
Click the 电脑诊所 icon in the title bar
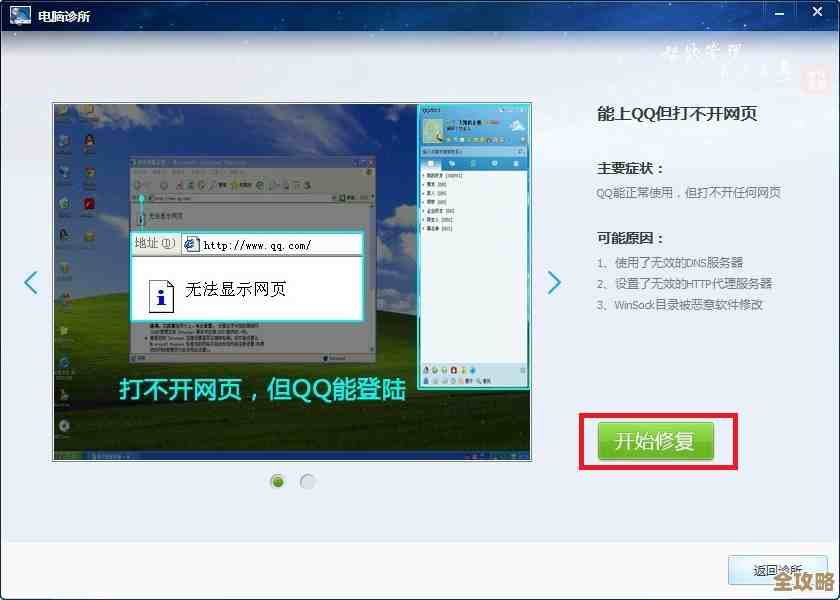[x=21, y=13]
